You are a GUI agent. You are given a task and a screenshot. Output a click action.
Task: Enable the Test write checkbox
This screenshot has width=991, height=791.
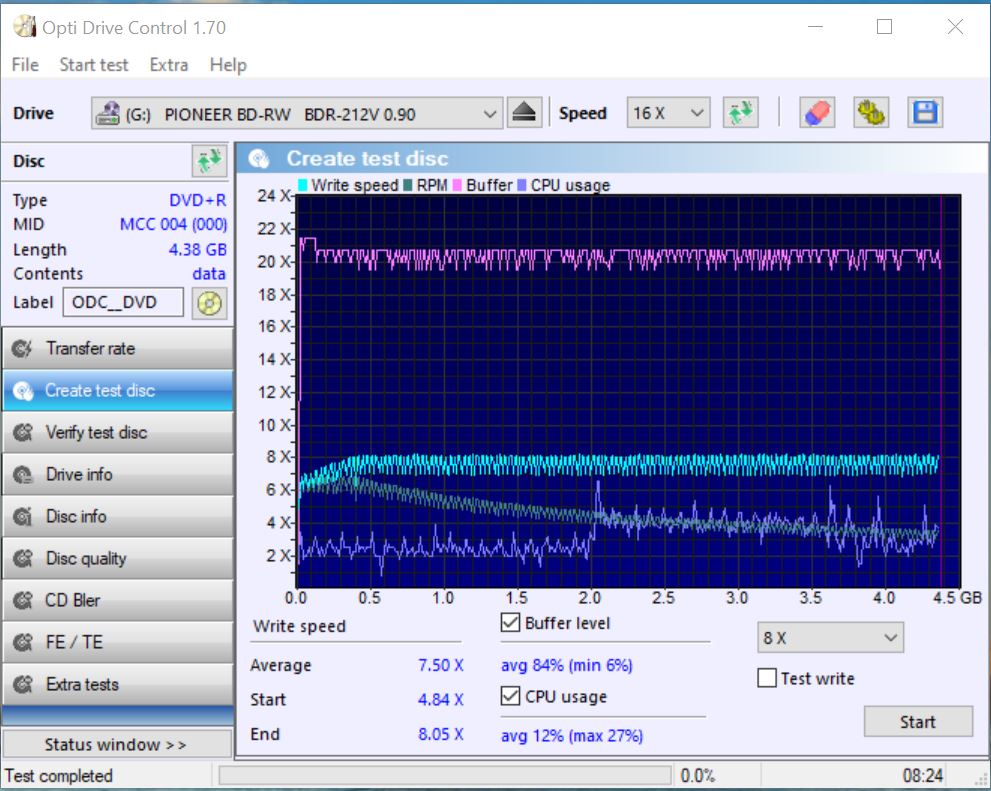[767, 679]
